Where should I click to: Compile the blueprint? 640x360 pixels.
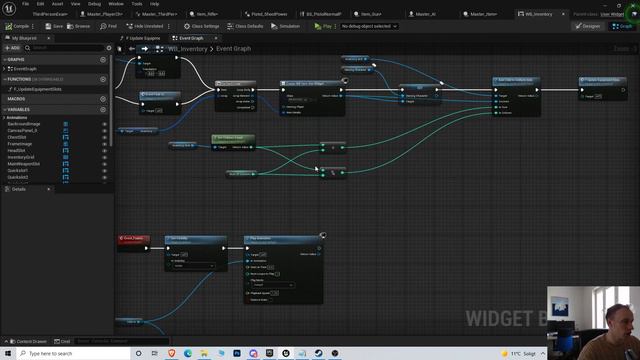(x=17, y=26)
